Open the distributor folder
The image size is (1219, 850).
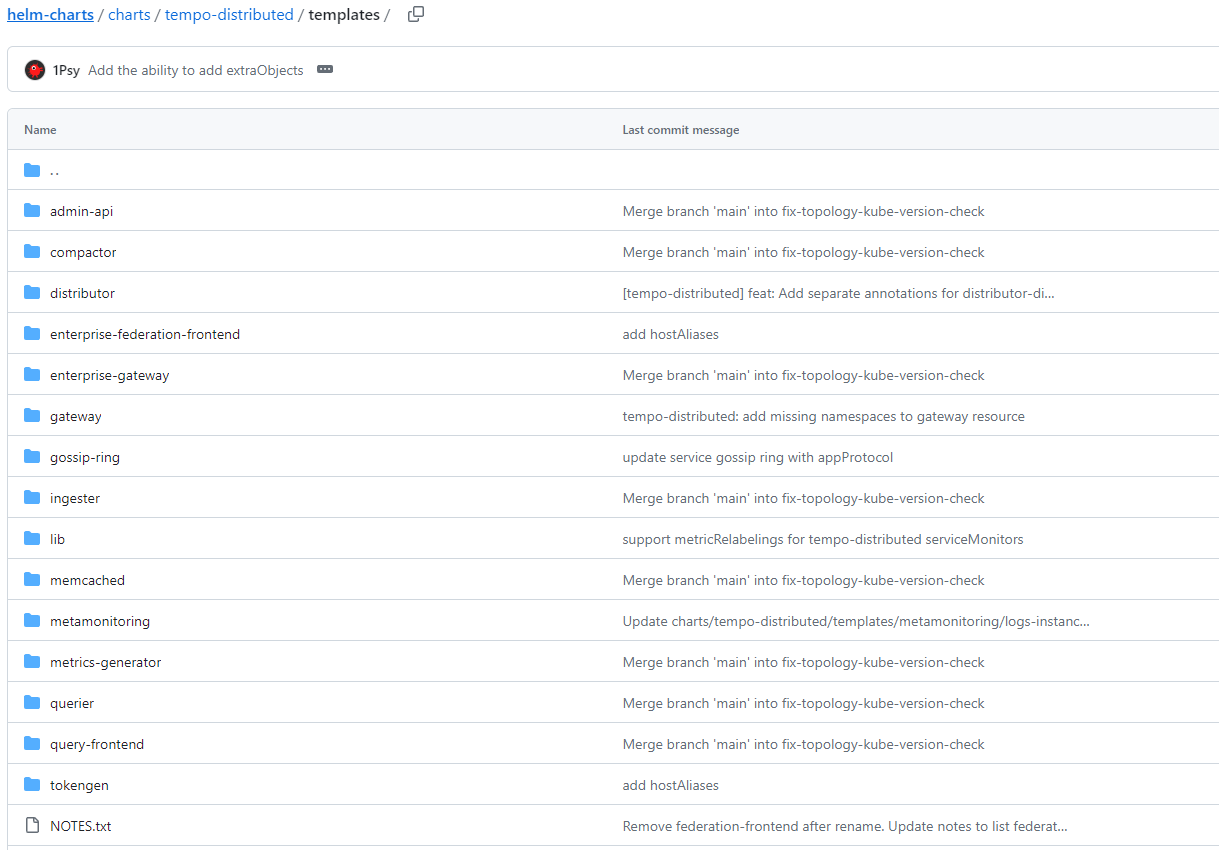click(82, 293)
